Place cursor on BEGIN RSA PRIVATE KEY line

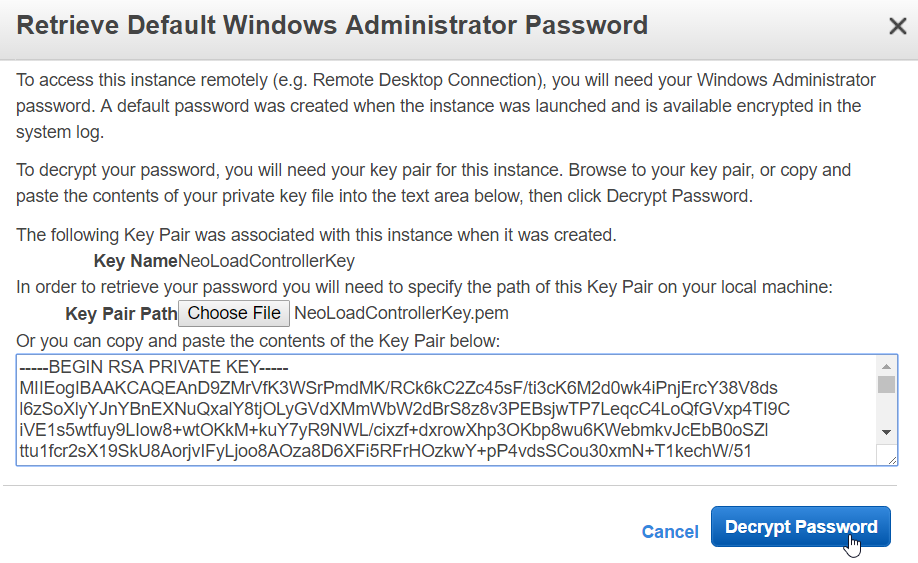pos(154,367)
